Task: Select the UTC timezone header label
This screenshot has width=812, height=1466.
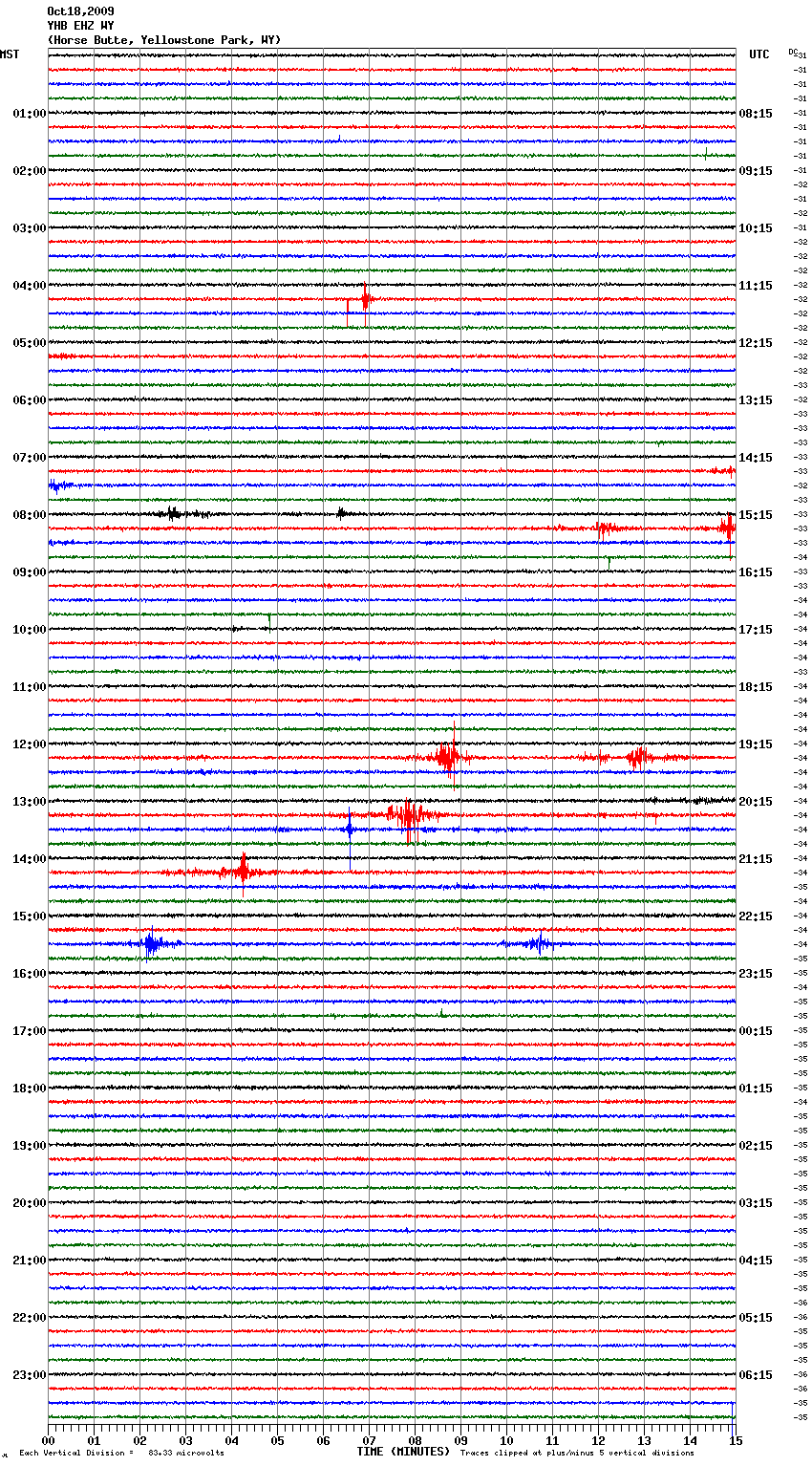Action: pos(759,54)
